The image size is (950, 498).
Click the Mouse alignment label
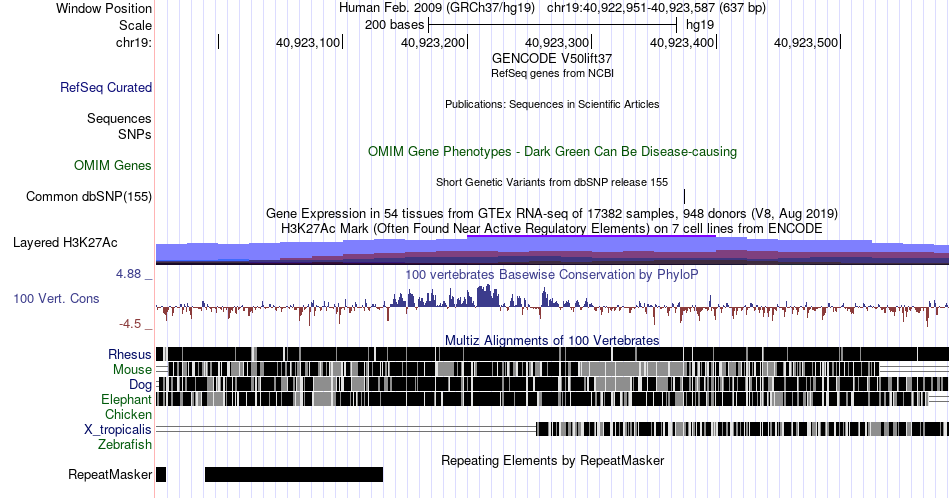pyautogui.click(x=132, y=370)
